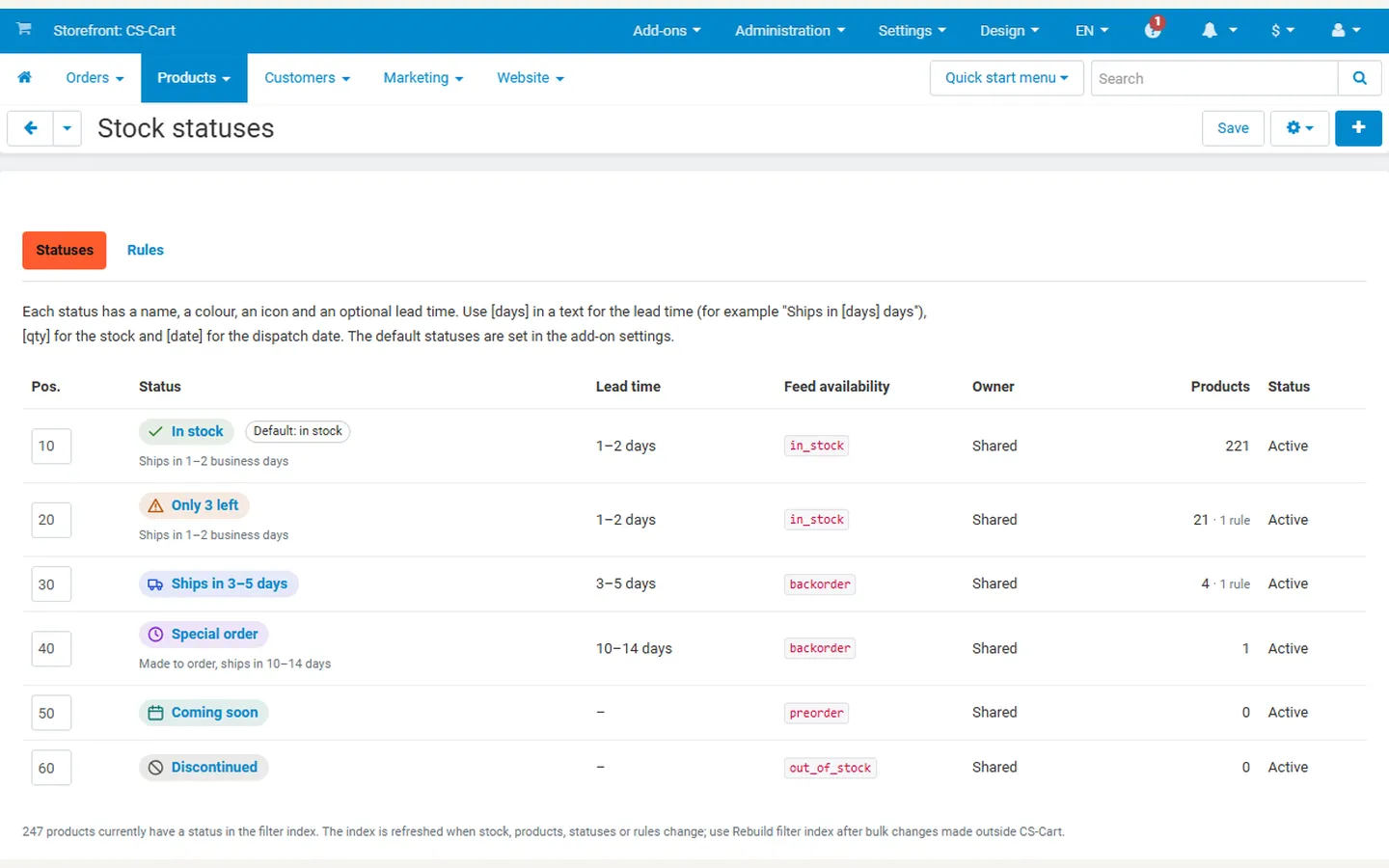Screen dimensions: 1389x868
Task: Edit the position field showing 50
Action: 51,713
